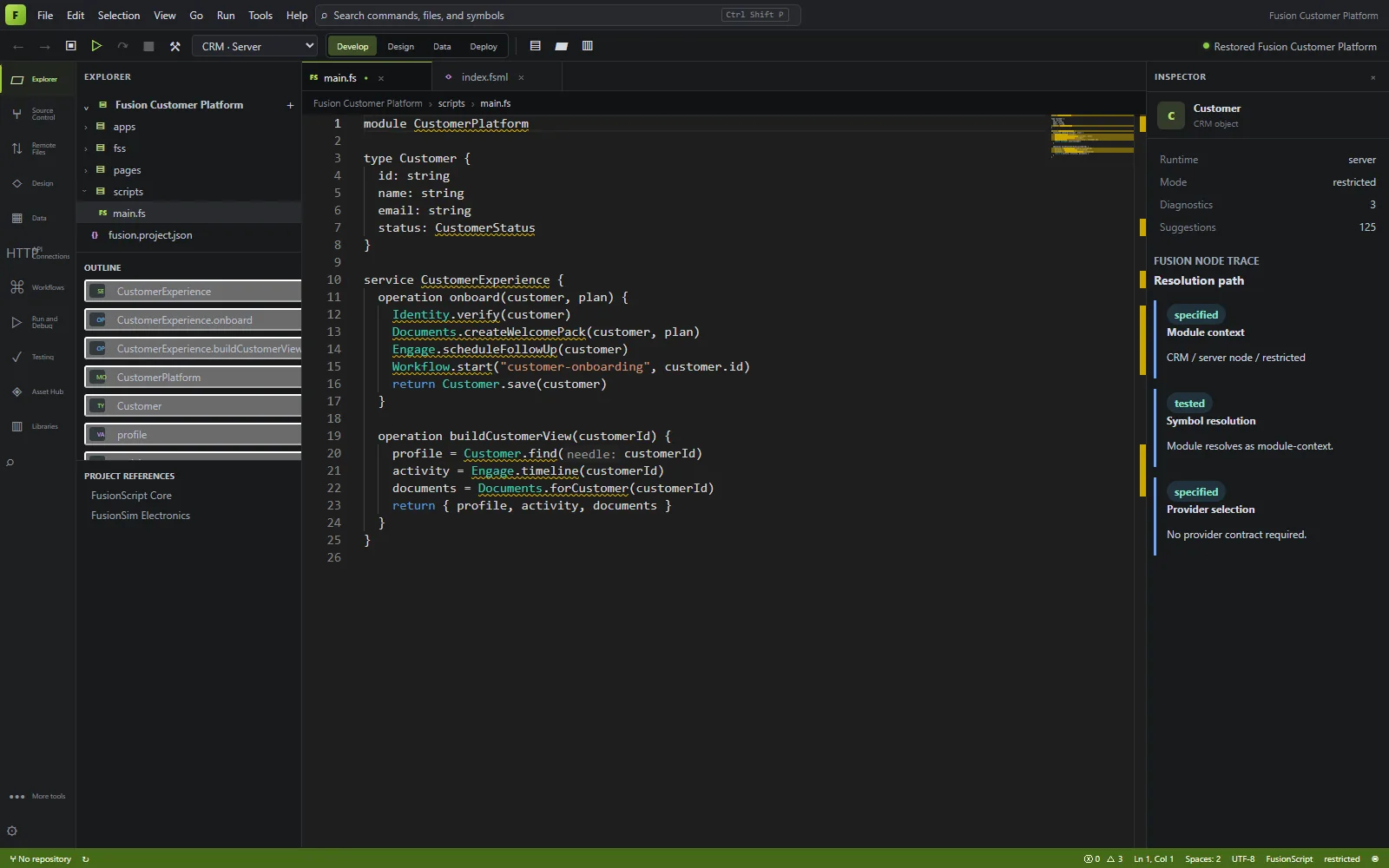The width and height of the screenshot is (1389, 868).
Task: Open the Testing view
Action: click(x=37, y=358)
